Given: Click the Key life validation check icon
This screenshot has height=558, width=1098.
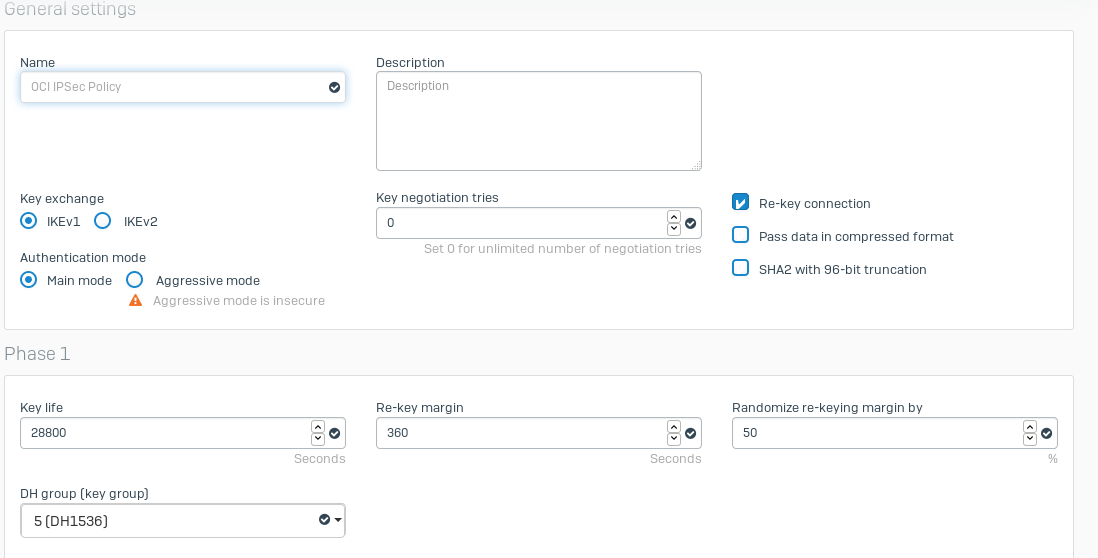Looking at the screenshot, I should pos(335,433).
